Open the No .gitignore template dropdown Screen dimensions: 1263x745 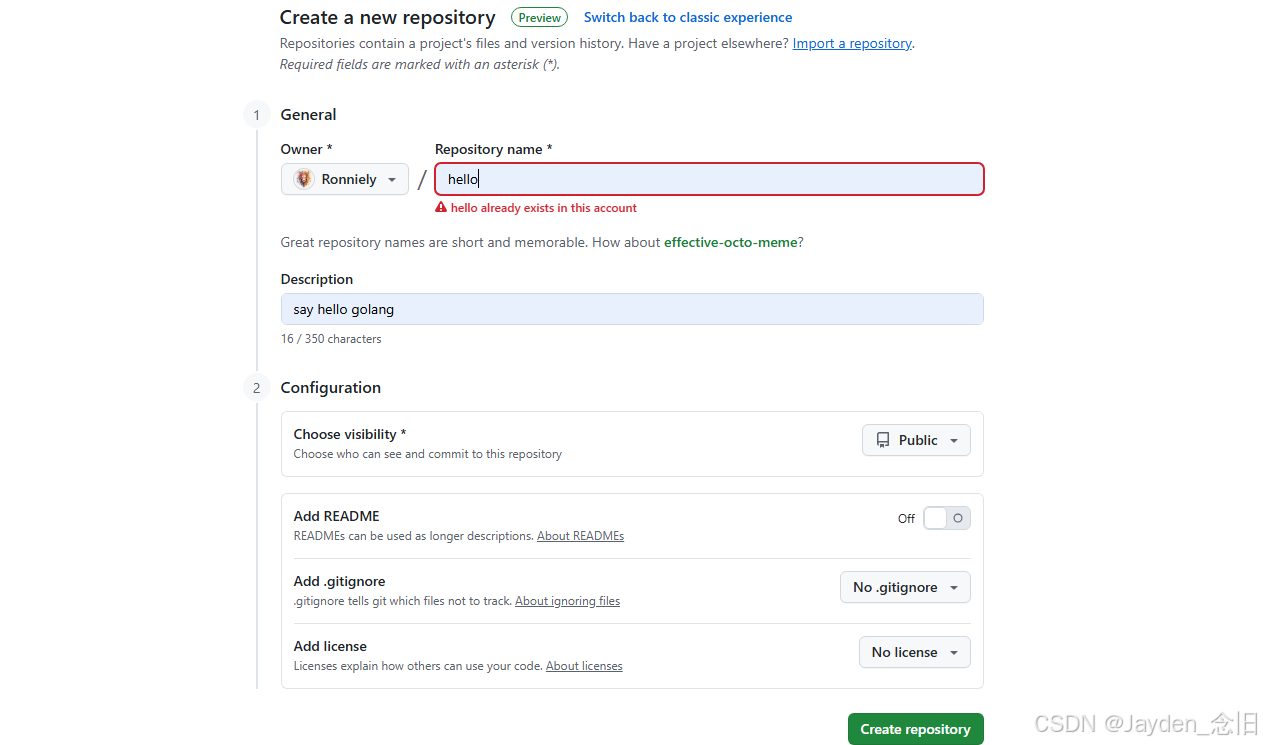point(905,587)
